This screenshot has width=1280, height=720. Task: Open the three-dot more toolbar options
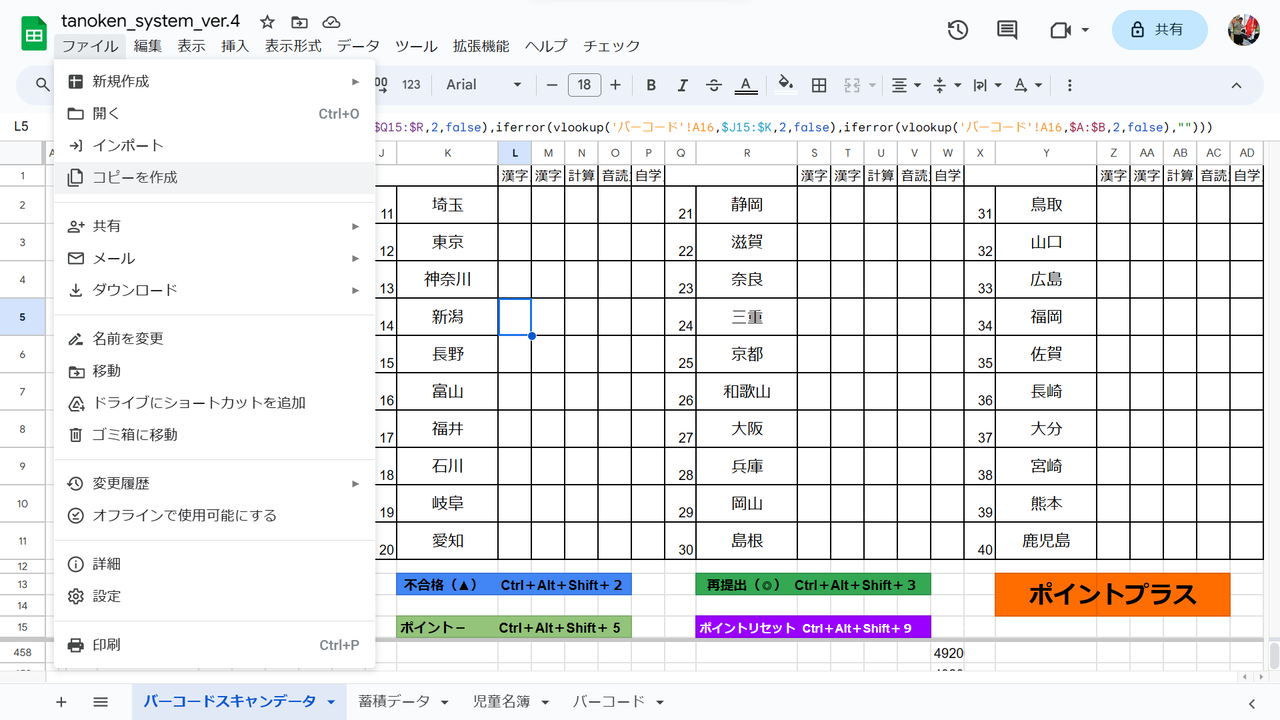(x=1070, y=85)
